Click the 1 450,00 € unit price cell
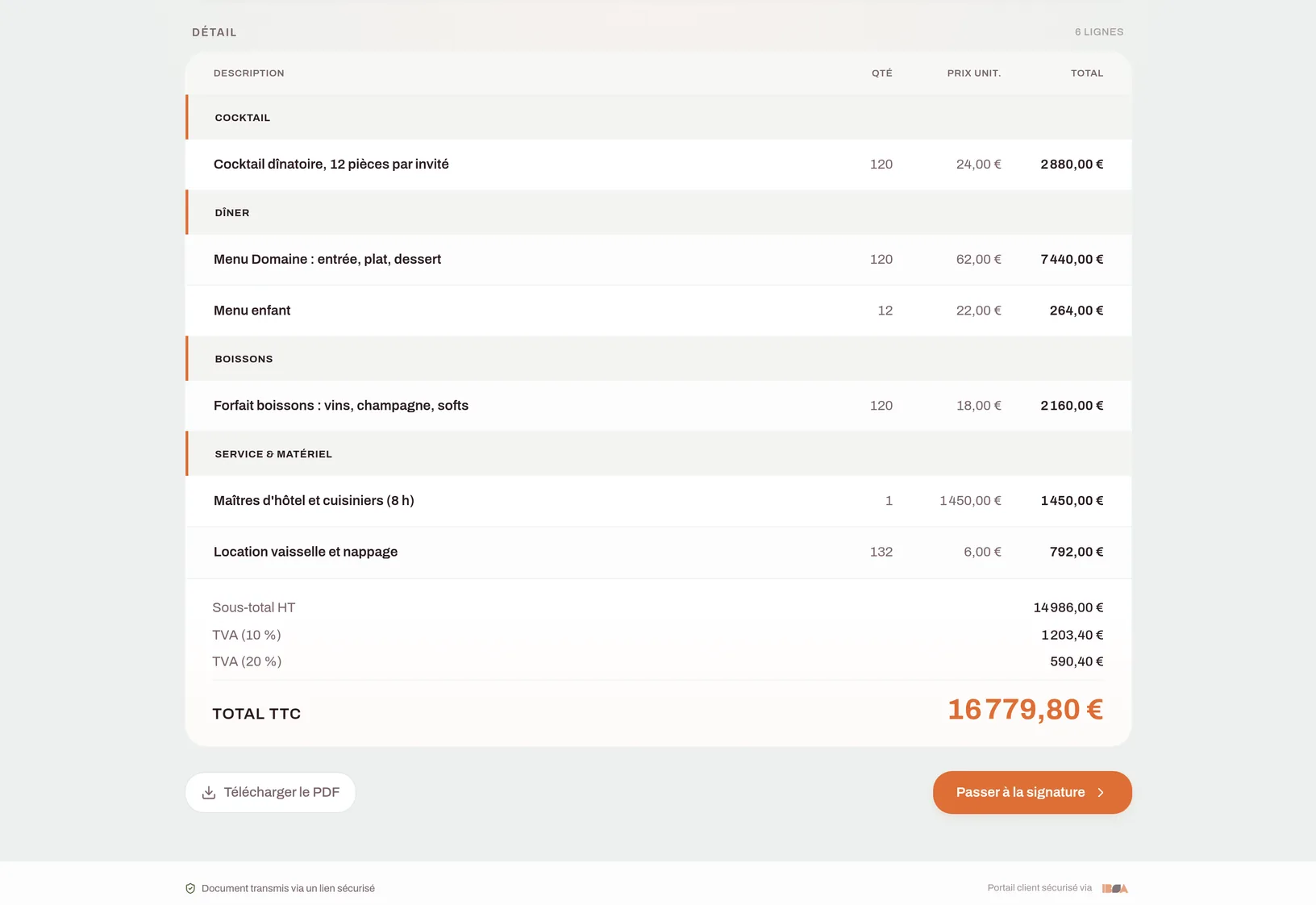Image resolution: width=1316 pixels, height=905 pixels. pyautogui.click(x=971, y=501)
